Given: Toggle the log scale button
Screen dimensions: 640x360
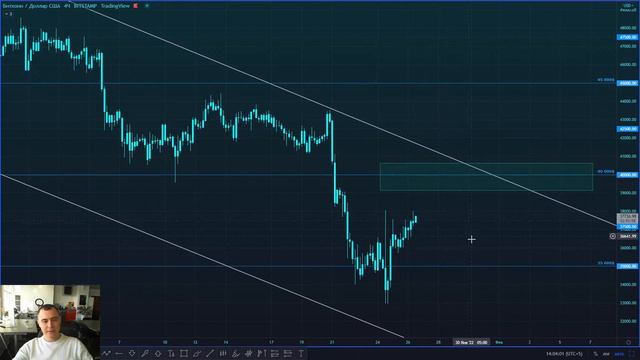Looking at the screenshot, I should coord(606,354).
